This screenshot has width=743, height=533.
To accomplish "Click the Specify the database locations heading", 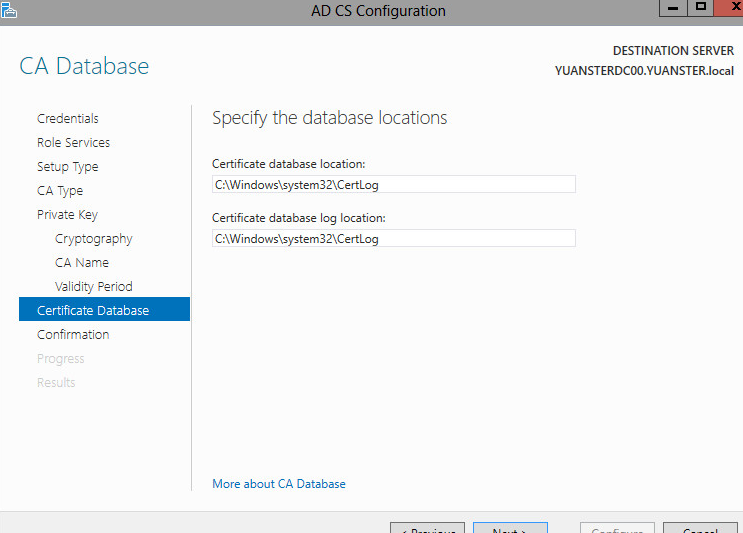I will coord(330,118).
